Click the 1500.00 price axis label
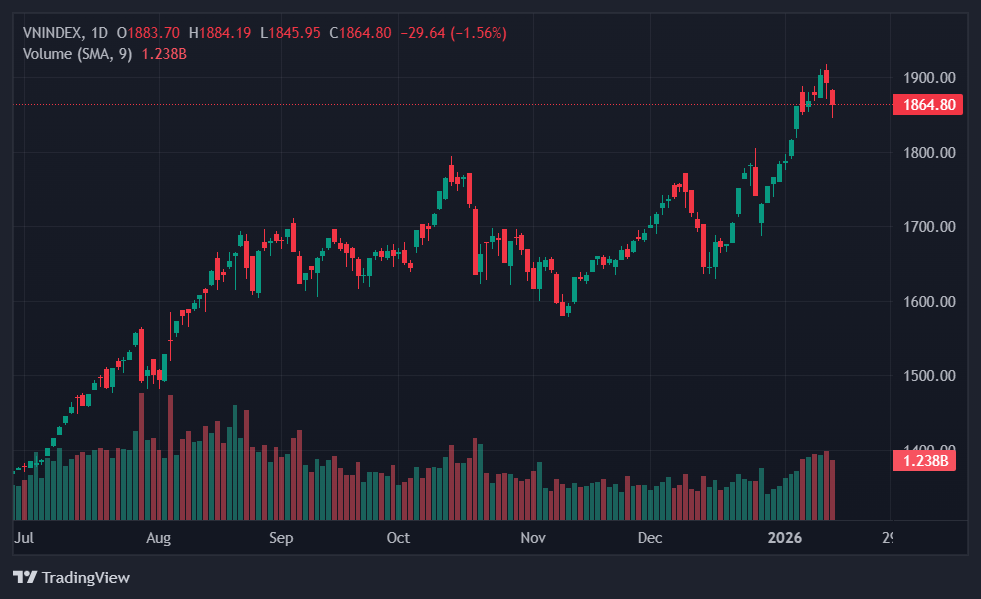Screen dimensions: 981x599 929,376
